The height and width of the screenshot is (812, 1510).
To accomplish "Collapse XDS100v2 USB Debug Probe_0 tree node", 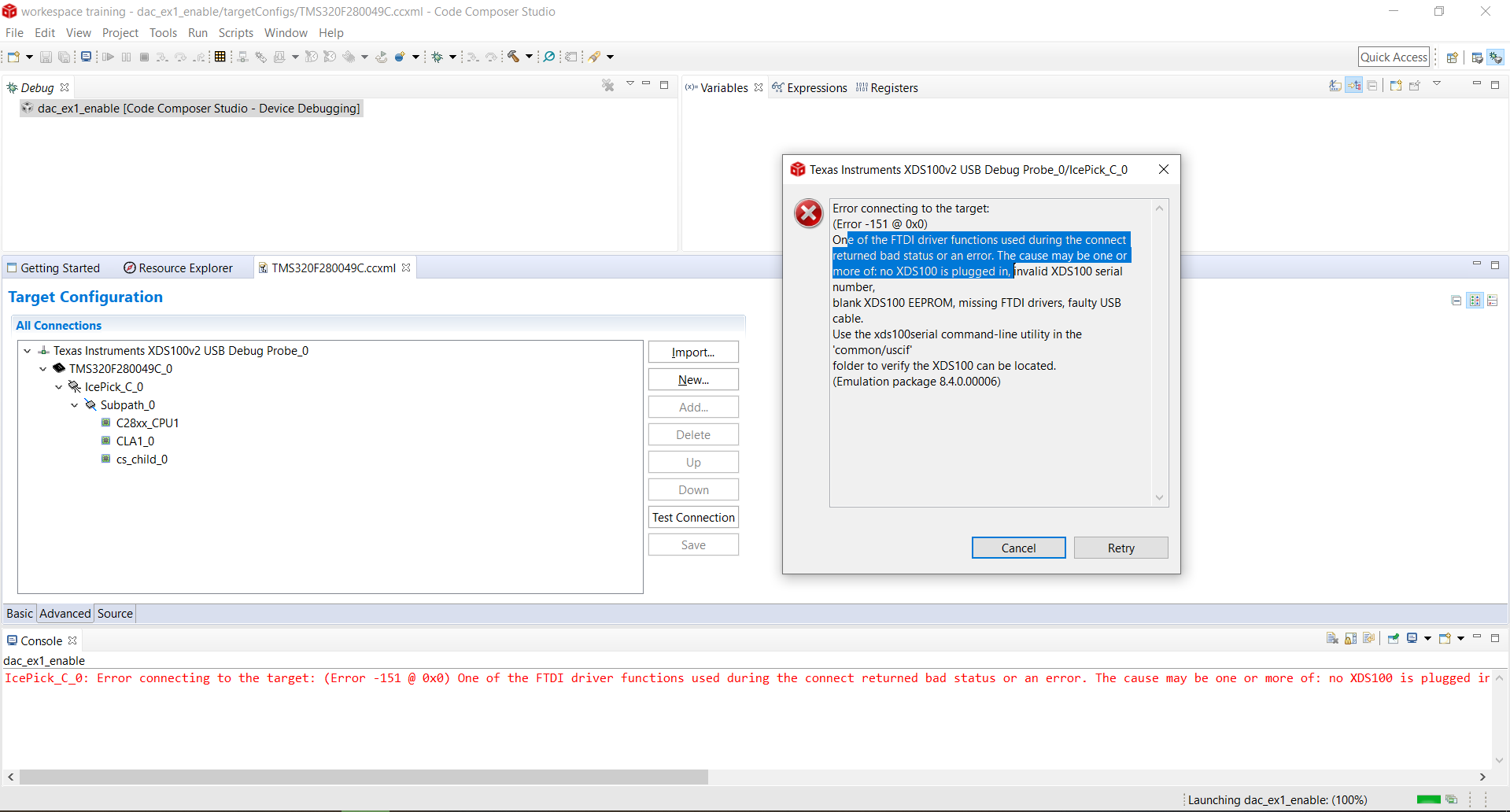I will (28, 351).
